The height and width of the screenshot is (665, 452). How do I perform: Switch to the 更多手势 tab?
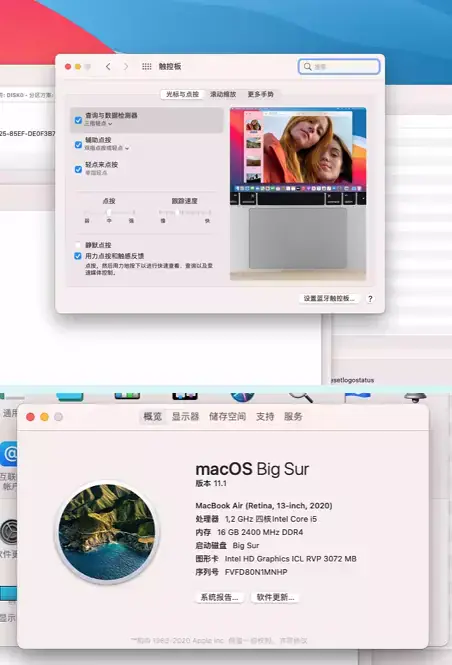(x=260, y=94)
